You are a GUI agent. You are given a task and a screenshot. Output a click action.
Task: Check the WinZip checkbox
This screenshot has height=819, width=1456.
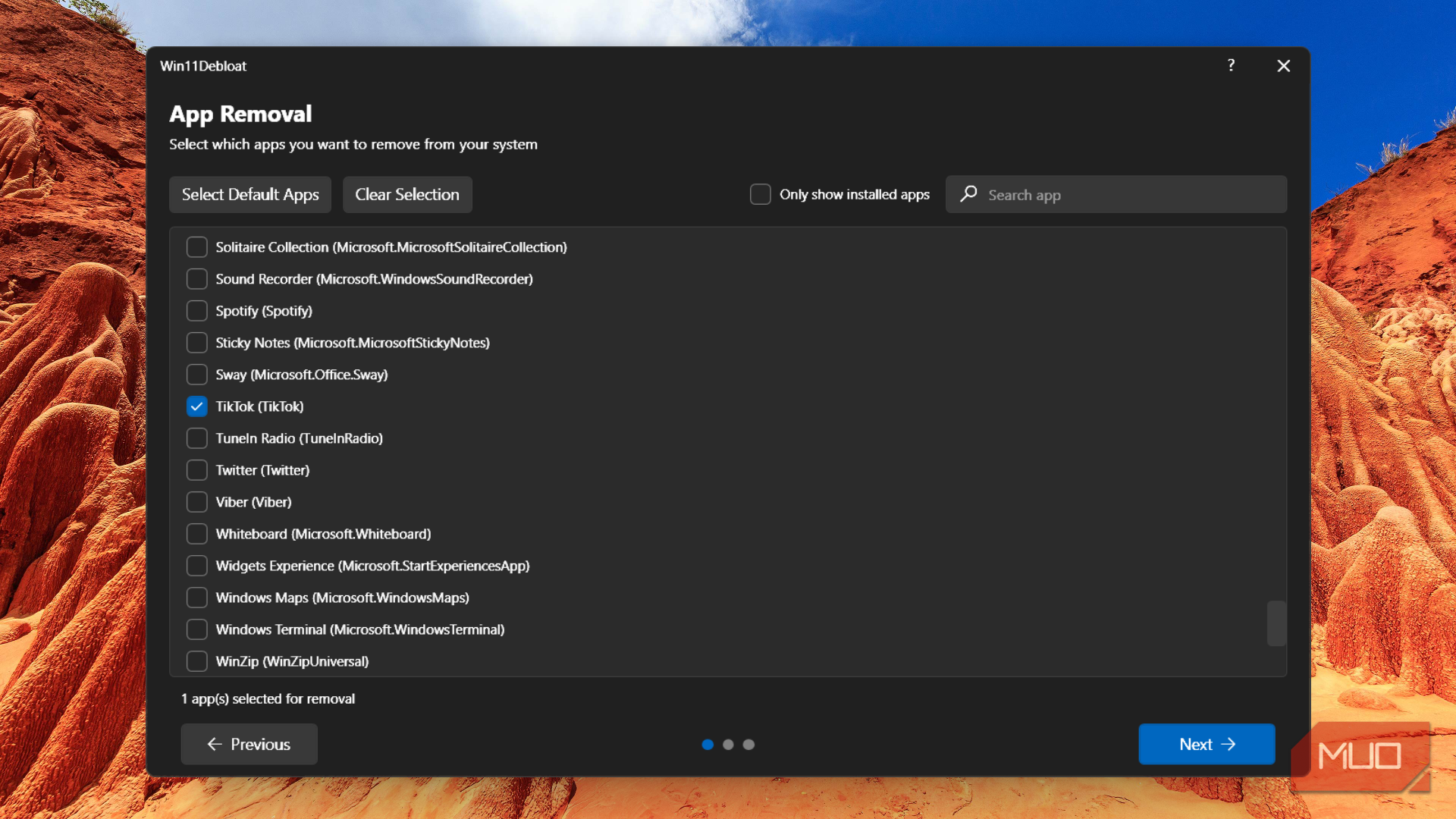click(x=197, y=661)
